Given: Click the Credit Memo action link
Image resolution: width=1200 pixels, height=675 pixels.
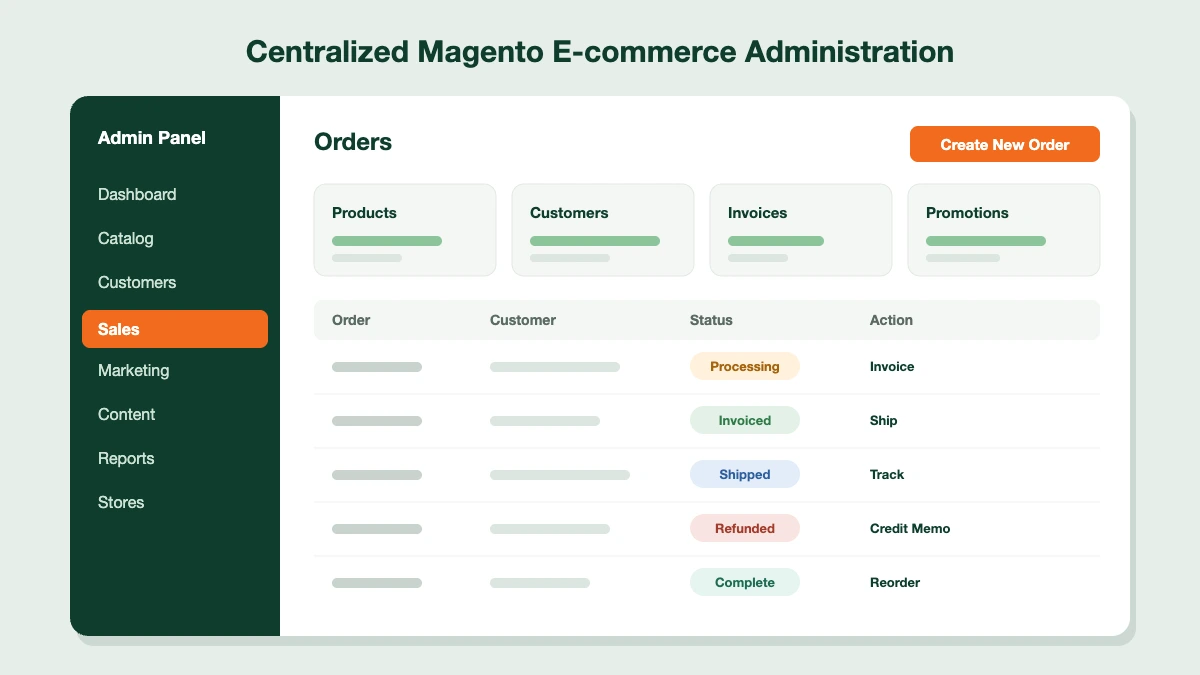Looking at the screenshot, I should point(910,528).
